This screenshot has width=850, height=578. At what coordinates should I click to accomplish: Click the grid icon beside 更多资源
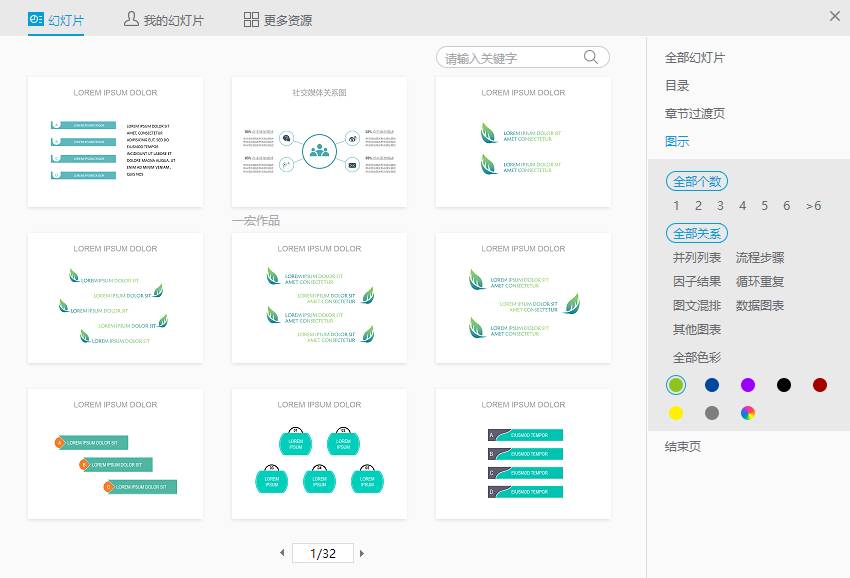point(249,17)
